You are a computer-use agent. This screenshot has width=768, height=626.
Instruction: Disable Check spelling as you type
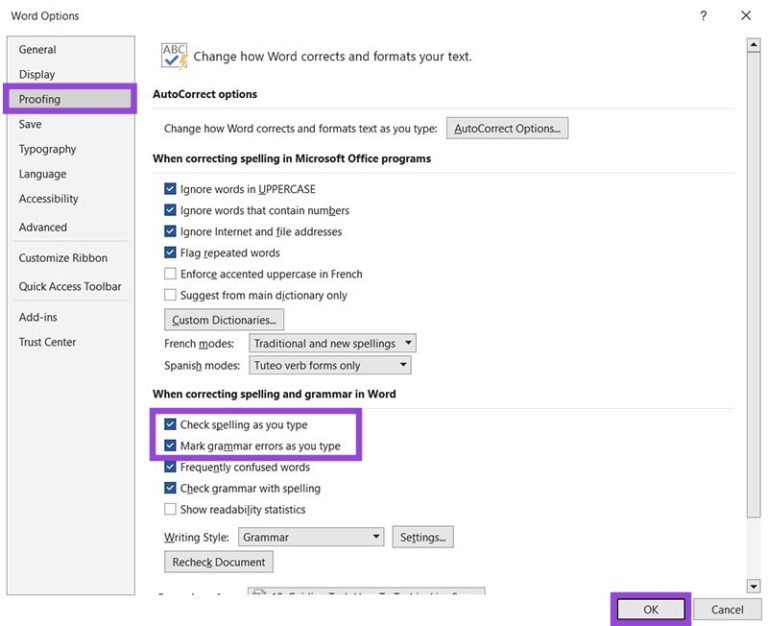(170, 425)
